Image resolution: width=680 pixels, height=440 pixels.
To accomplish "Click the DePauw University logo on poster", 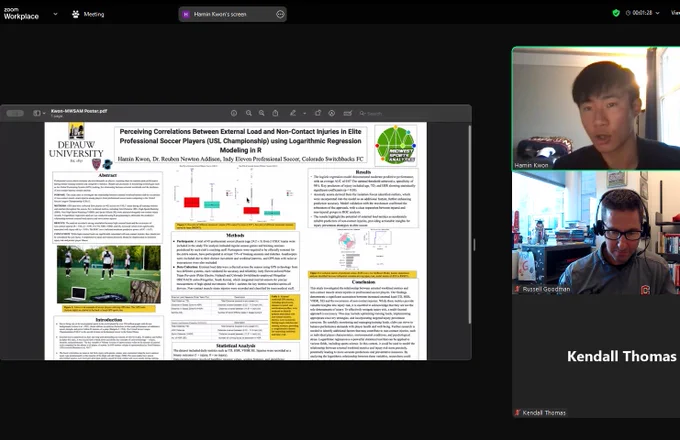I will click(76, 144).
